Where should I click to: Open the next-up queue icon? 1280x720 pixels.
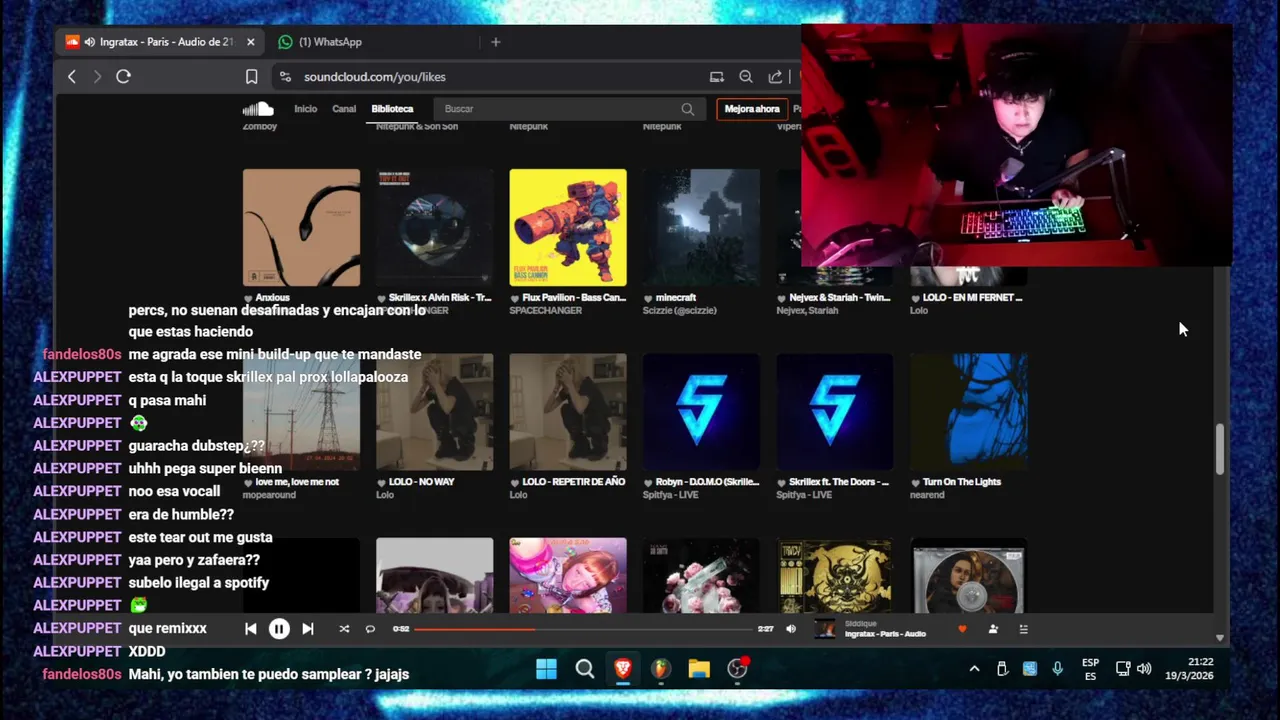tap(1023, 629)
